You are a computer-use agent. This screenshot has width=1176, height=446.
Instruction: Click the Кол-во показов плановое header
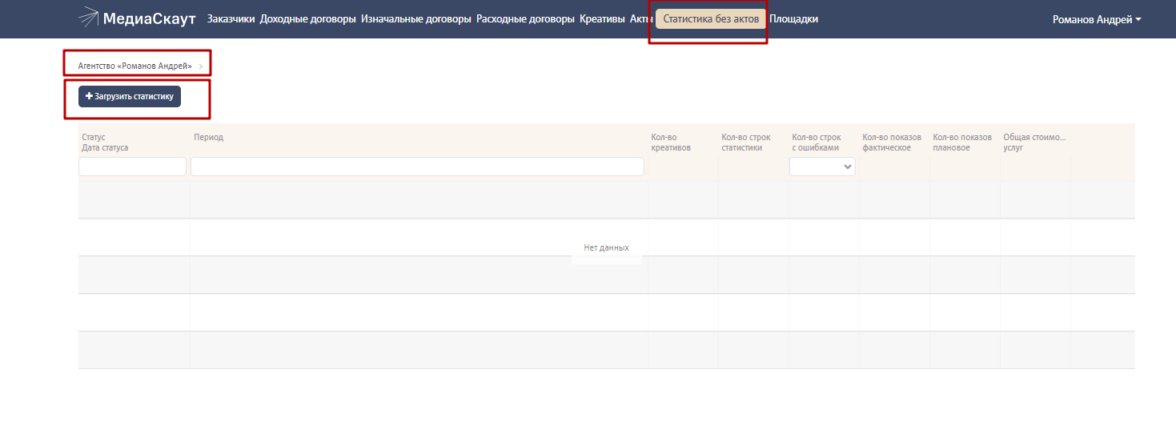point(962,142)
